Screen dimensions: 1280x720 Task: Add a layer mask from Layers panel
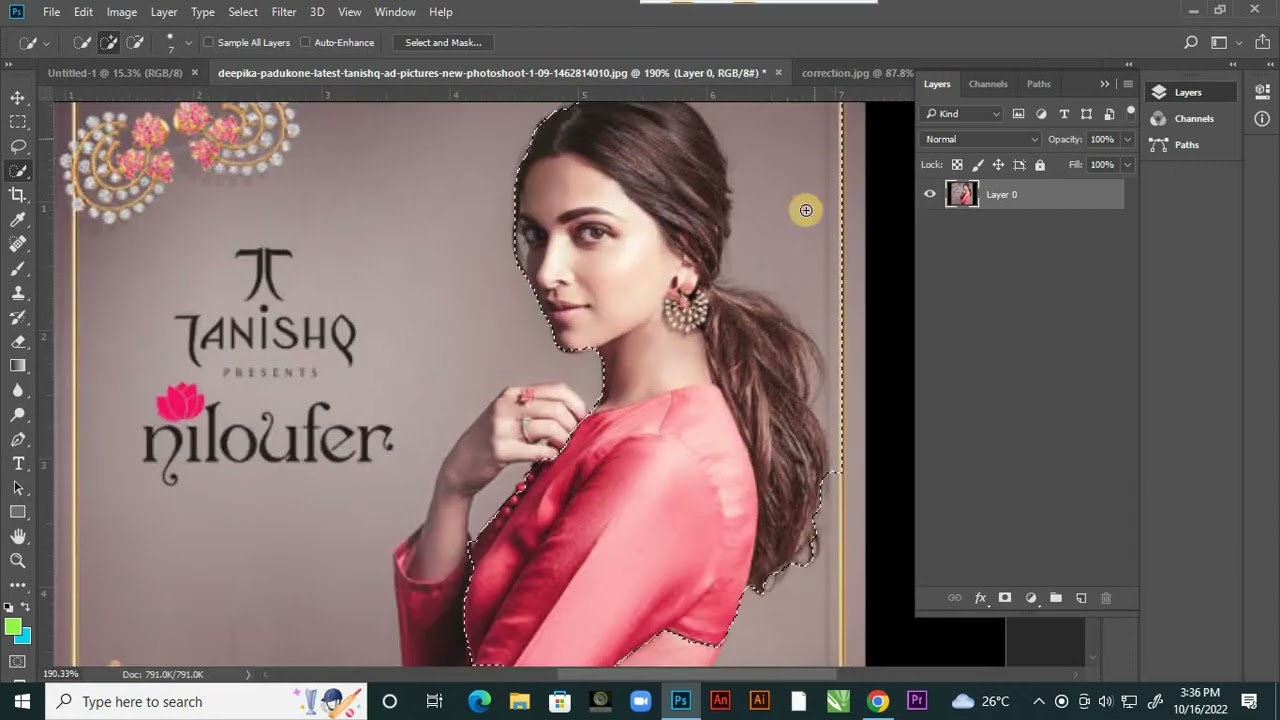1005,598
